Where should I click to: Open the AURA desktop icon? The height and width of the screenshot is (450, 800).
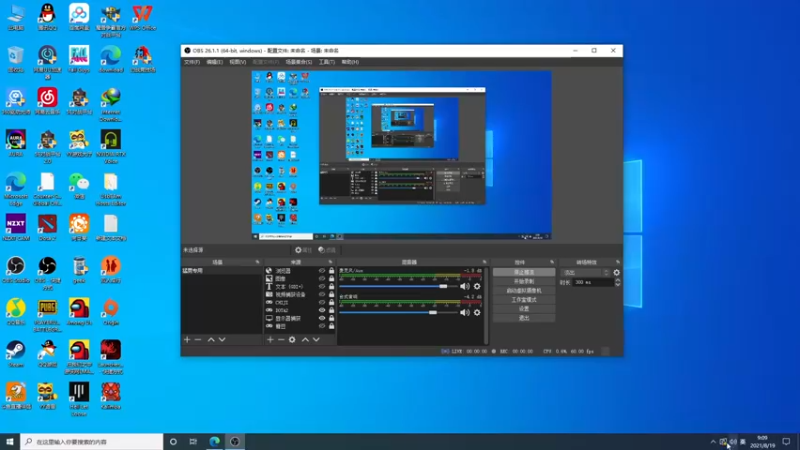click(x=16, y=143)
